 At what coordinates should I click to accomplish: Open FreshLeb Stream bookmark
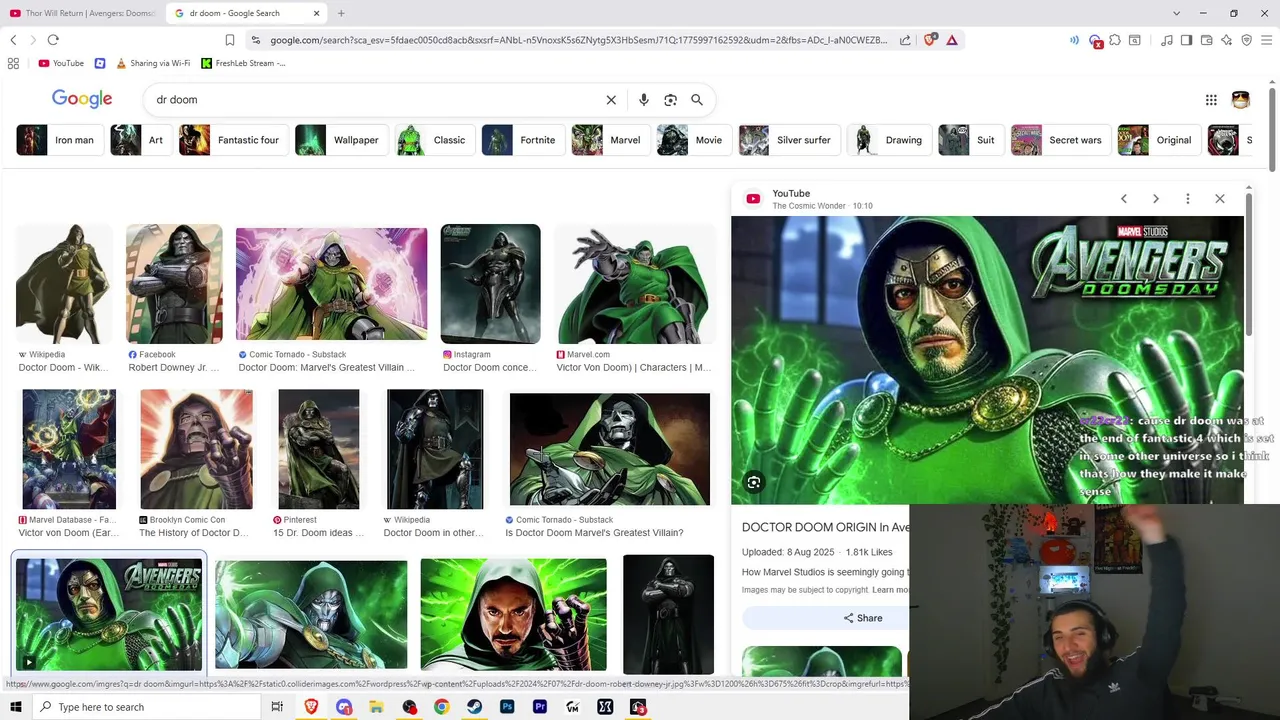pyautogui.click(x=243, y=63)
